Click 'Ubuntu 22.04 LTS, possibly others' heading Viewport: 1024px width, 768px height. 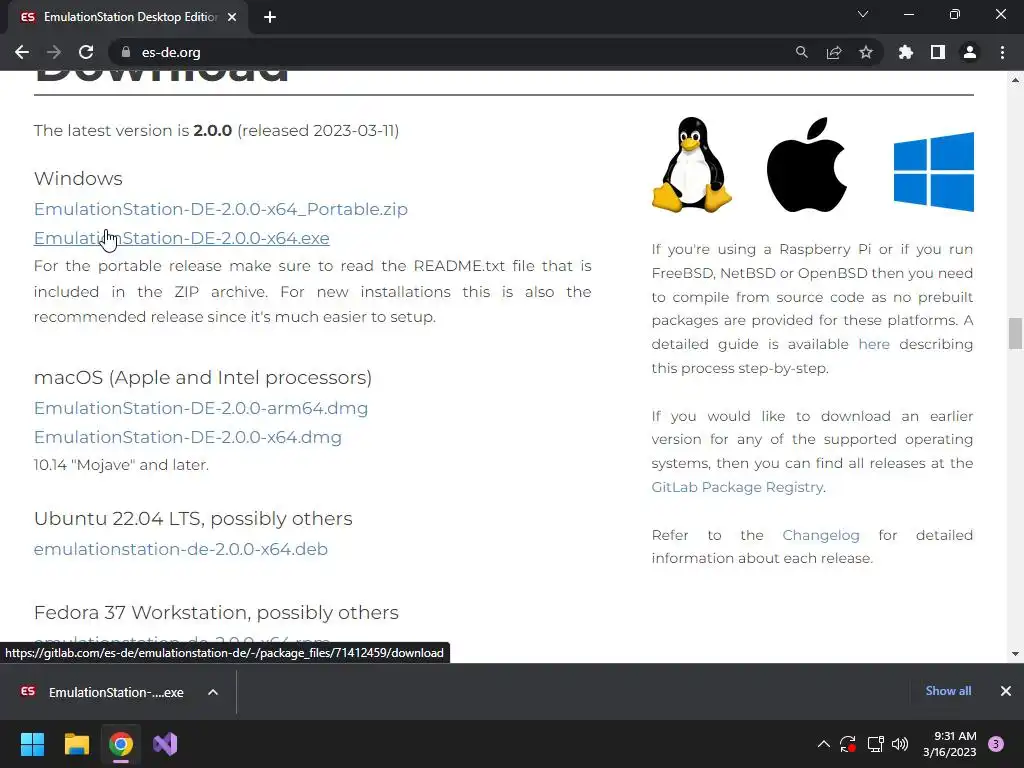click(193, 519)
